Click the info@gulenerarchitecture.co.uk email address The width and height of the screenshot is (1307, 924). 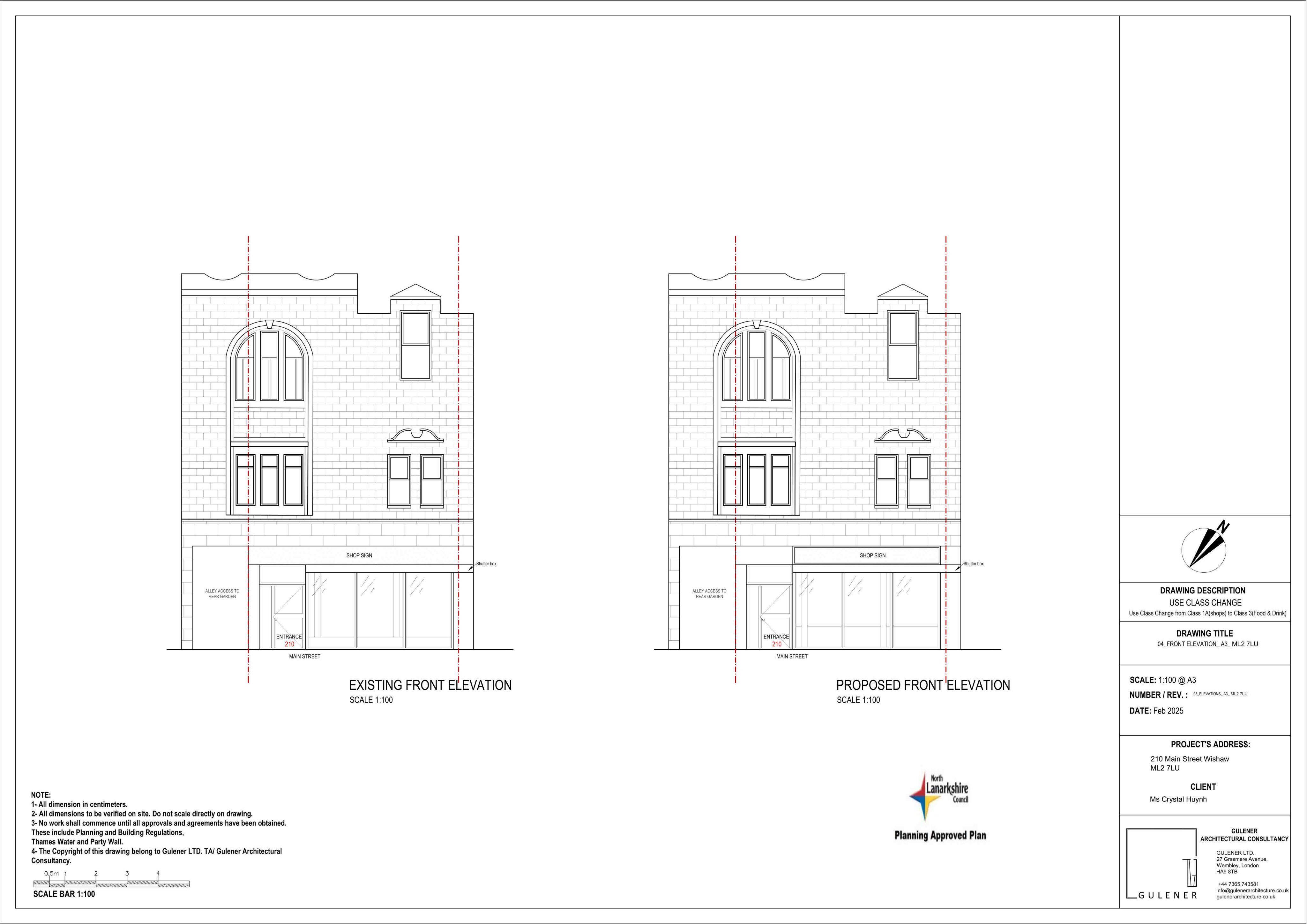tap(1252, 890)
